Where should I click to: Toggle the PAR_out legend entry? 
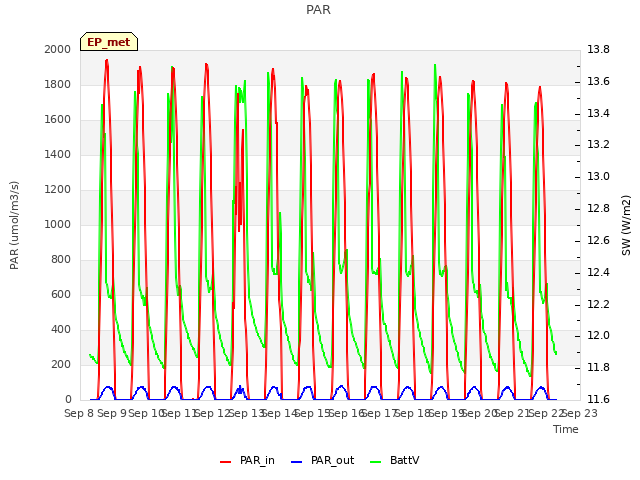pyautogui.click(x=322, y=460)
